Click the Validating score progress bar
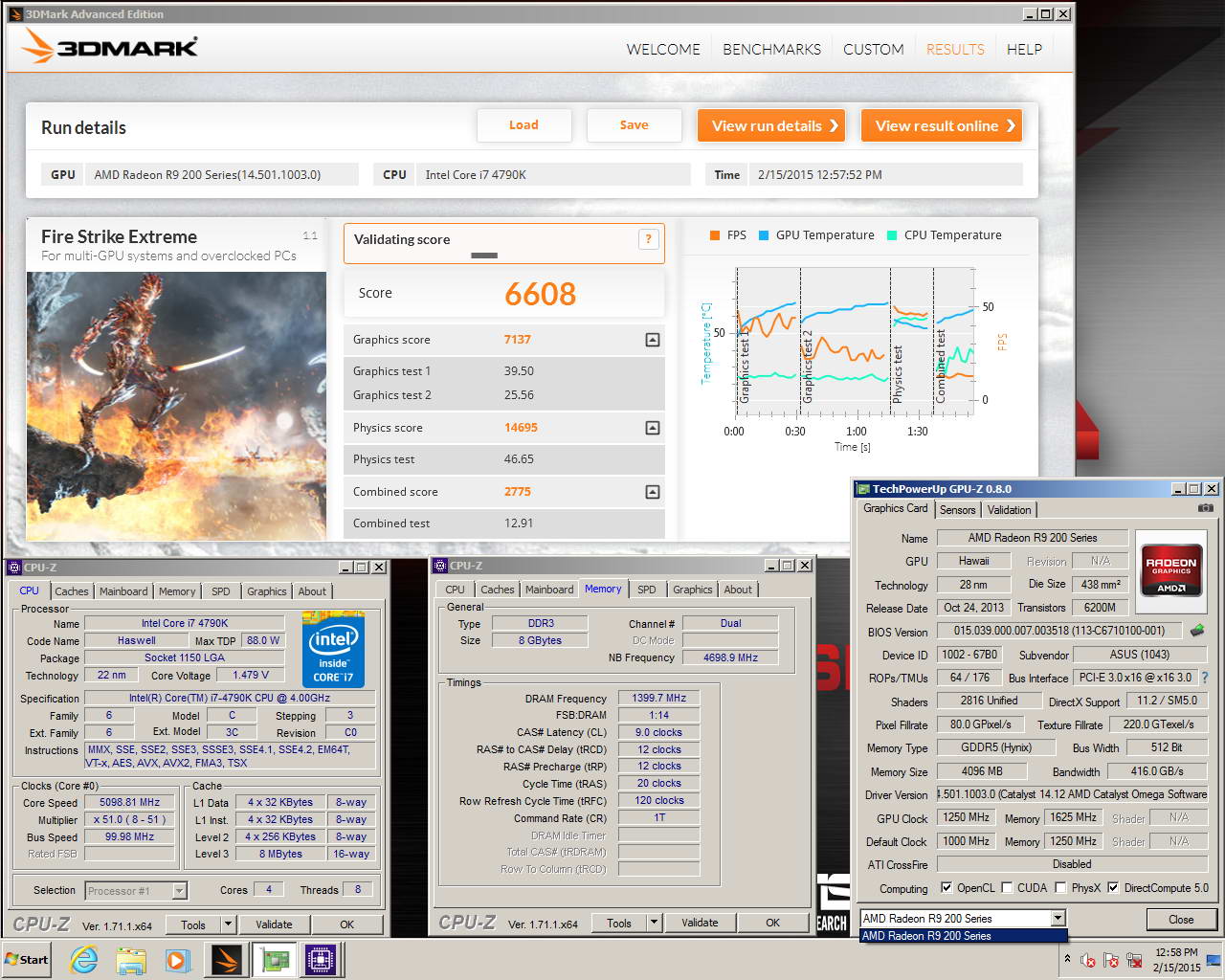This screenshot has width=1225, height=980. (x=484, y=256)
